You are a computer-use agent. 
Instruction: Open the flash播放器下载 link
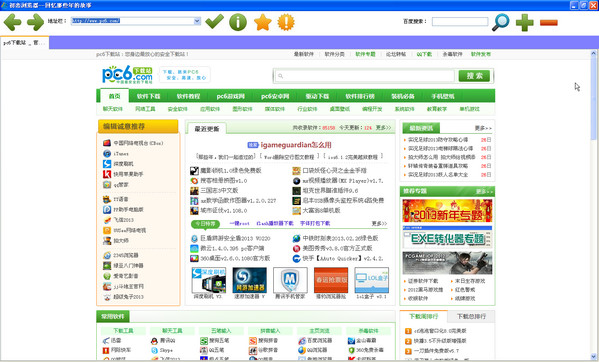click(275, 223)
